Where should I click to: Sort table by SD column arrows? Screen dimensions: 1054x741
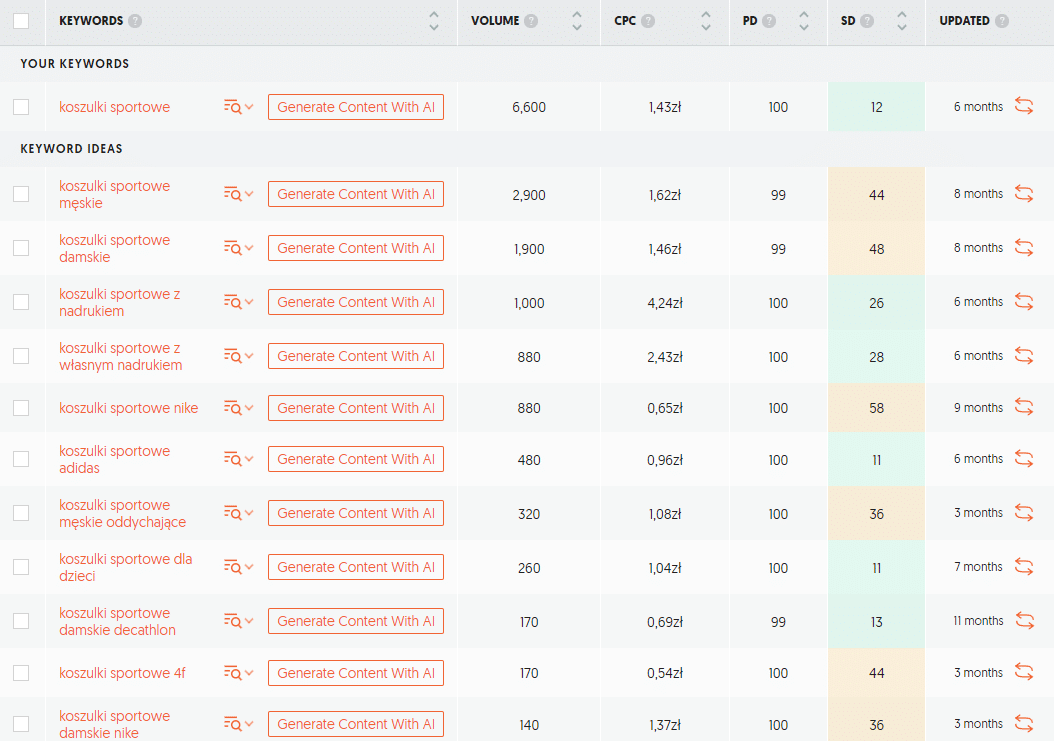[902, 21]
